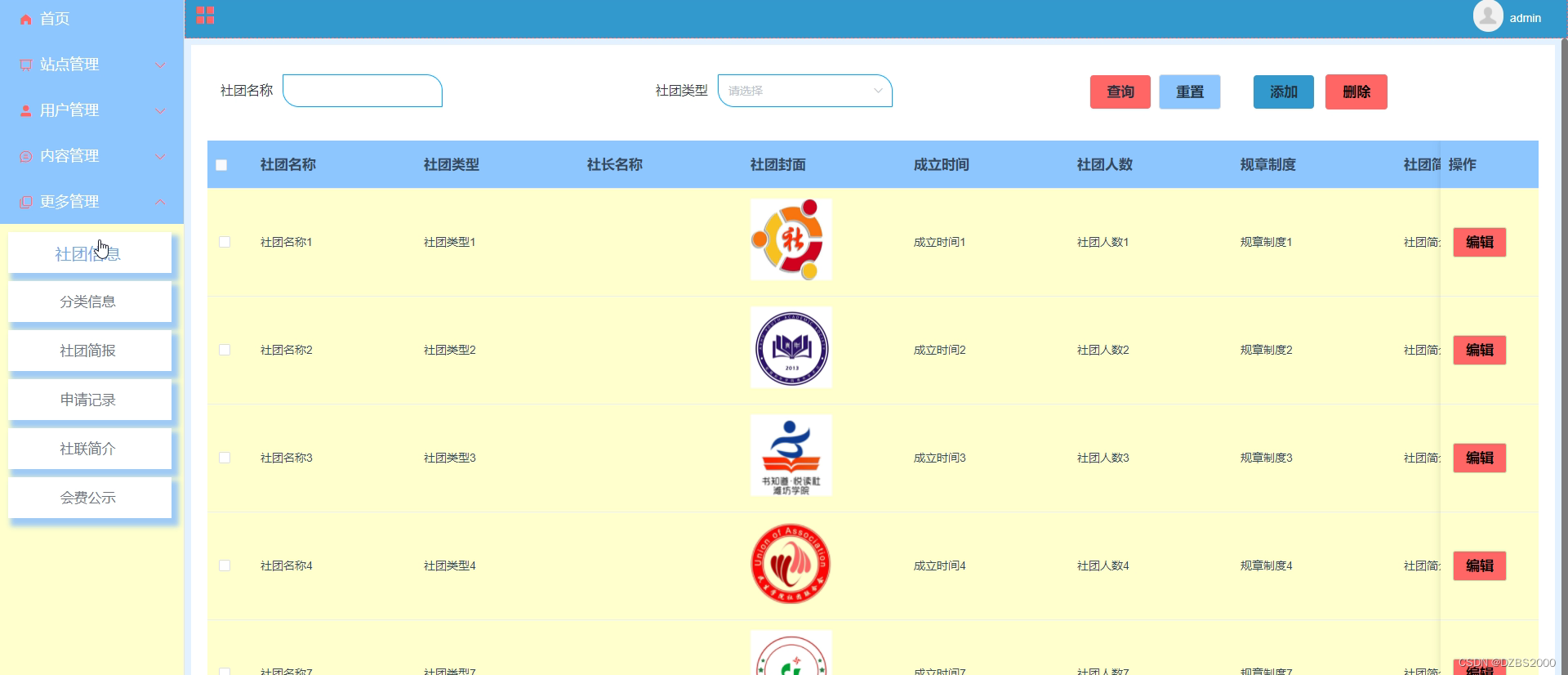Open cover image of 社团名称2
The height and width of the screenshot is (675, 1568).
pyautogui.click(x=791, y=347)
